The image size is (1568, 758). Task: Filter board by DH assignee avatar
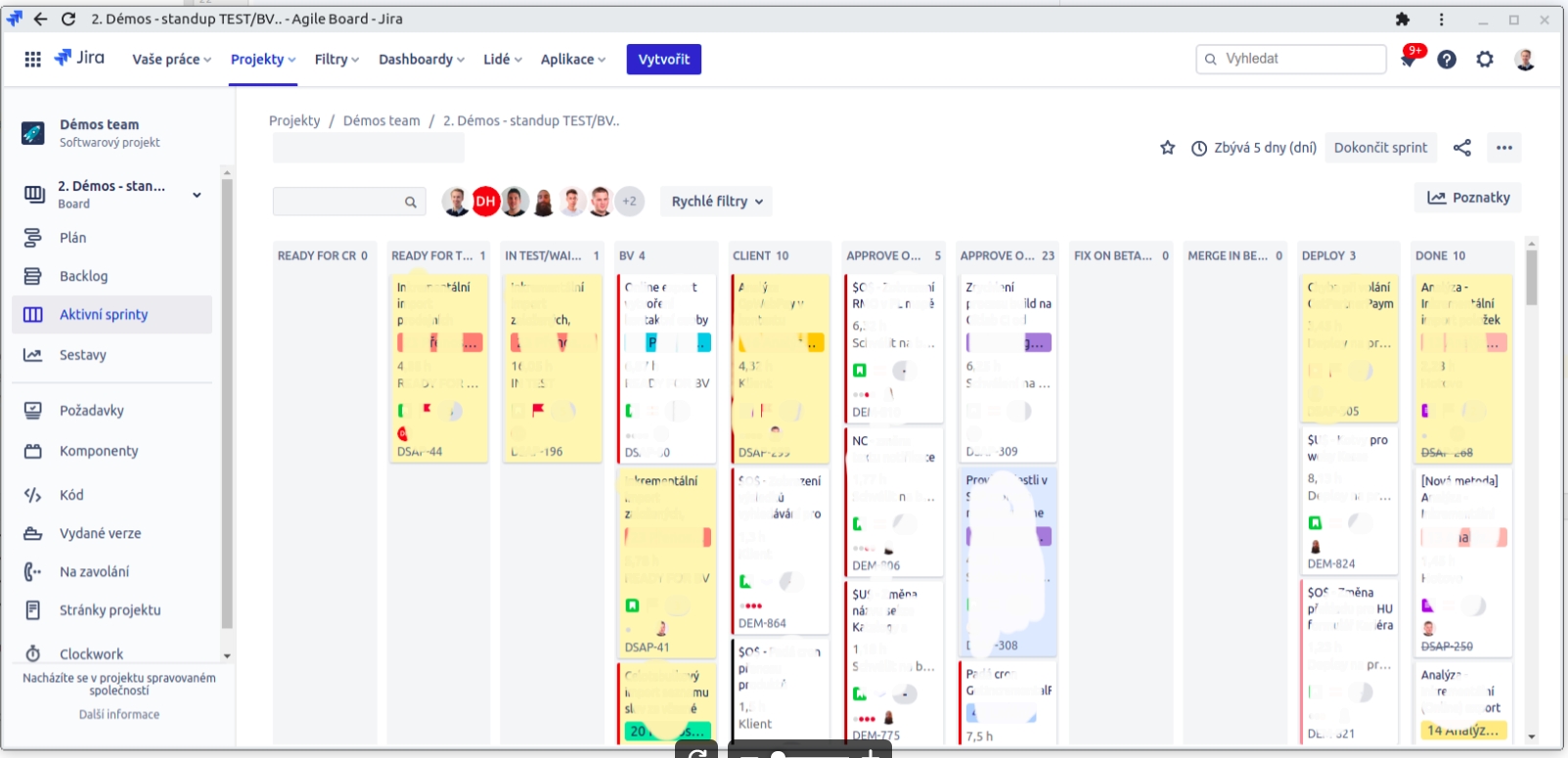(x=485, y=201)
